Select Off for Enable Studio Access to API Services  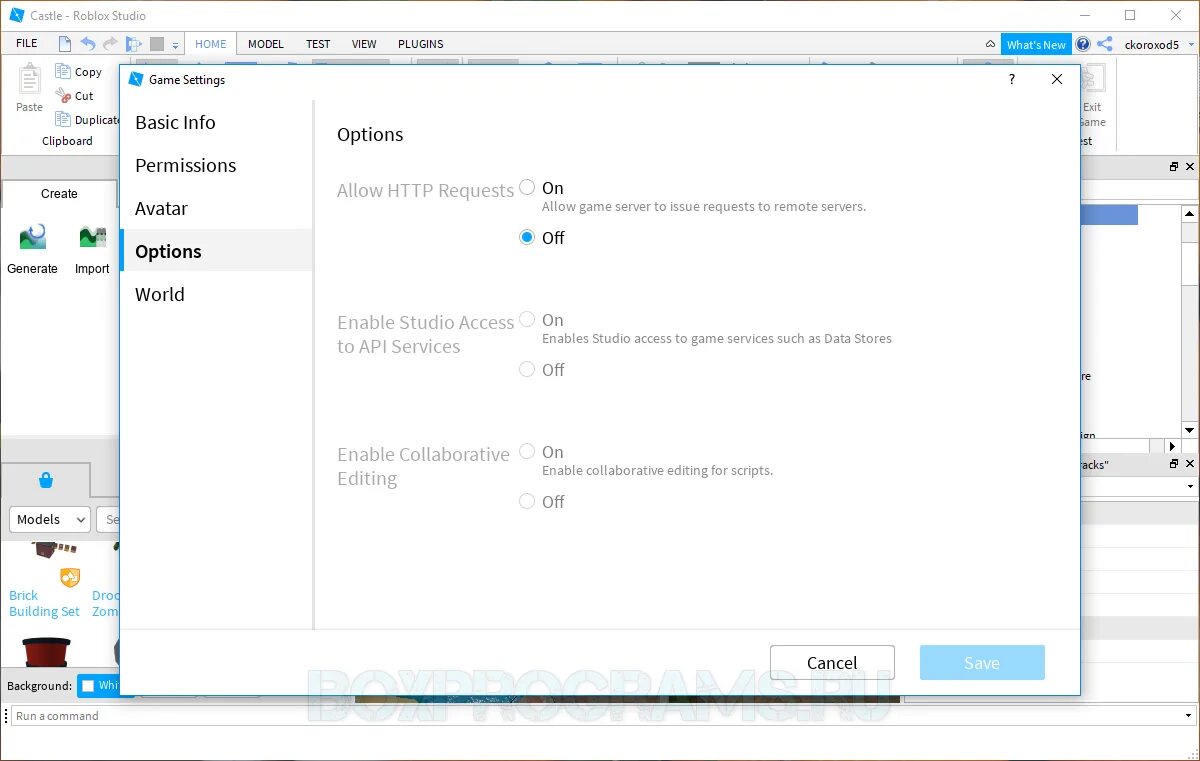pos(527,369)
